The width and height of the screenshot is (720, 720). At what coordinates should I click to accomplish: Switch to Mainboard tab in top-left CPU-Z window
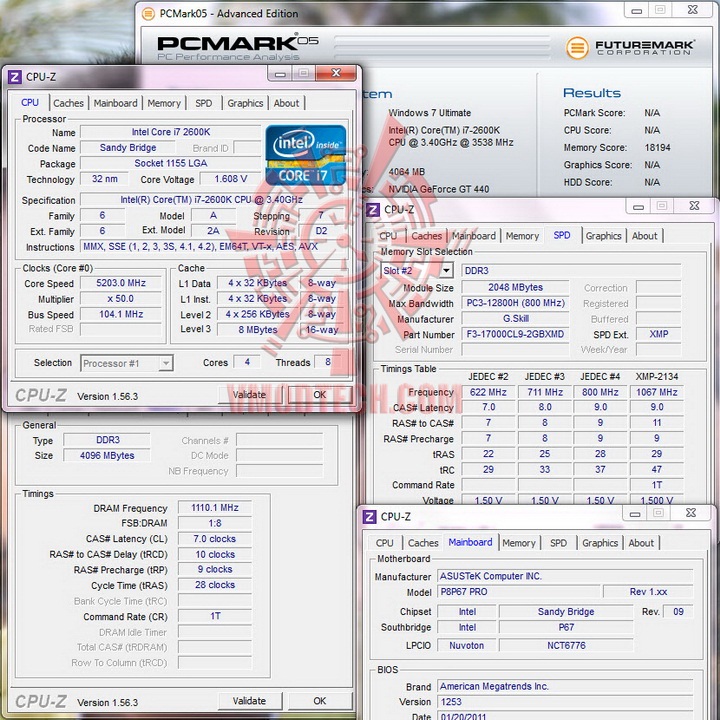[115, 103]
